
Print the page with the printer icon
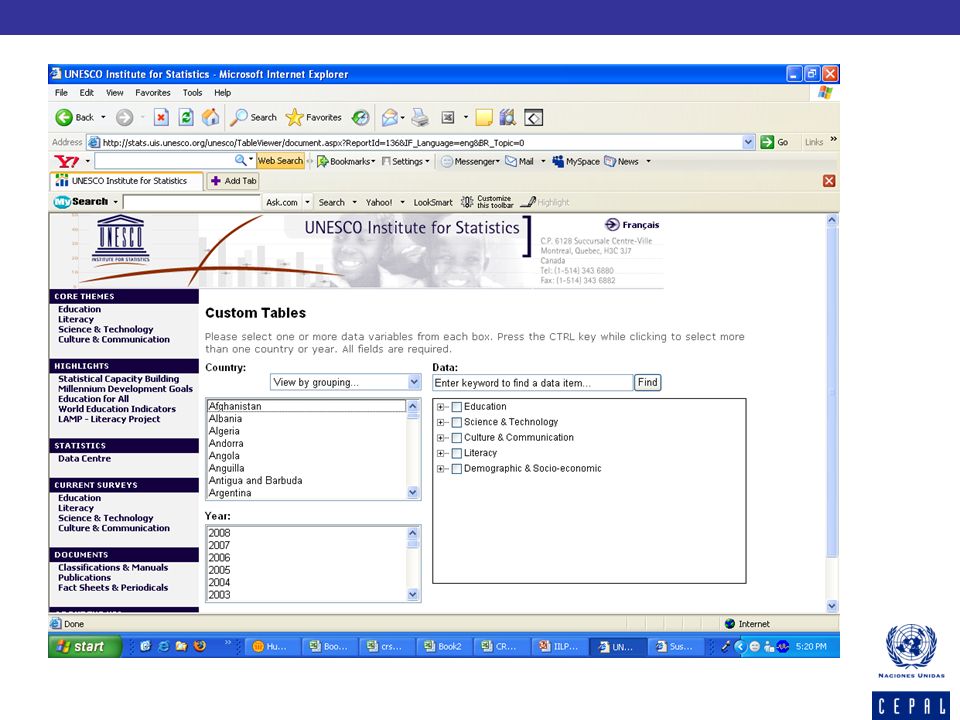(420, 117)
